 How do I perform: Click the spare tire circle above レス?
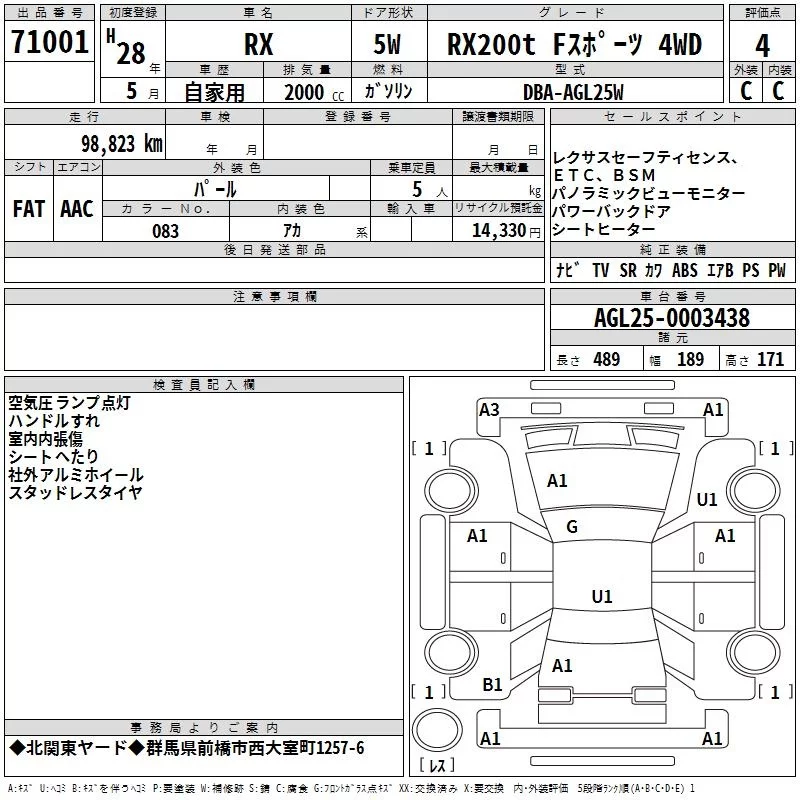437,730
